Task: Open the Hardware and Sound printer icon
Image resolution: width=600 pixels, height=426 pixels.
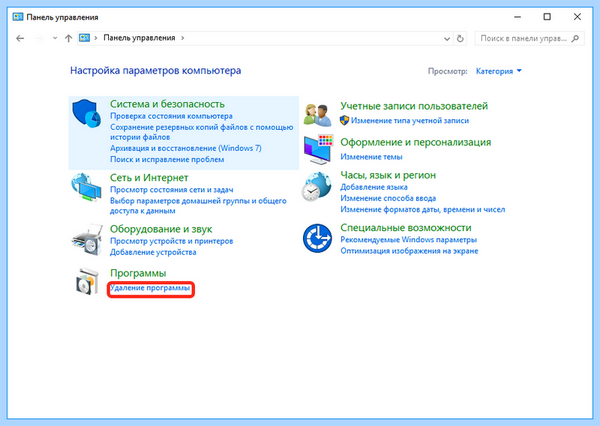Action: pos(87,240)
